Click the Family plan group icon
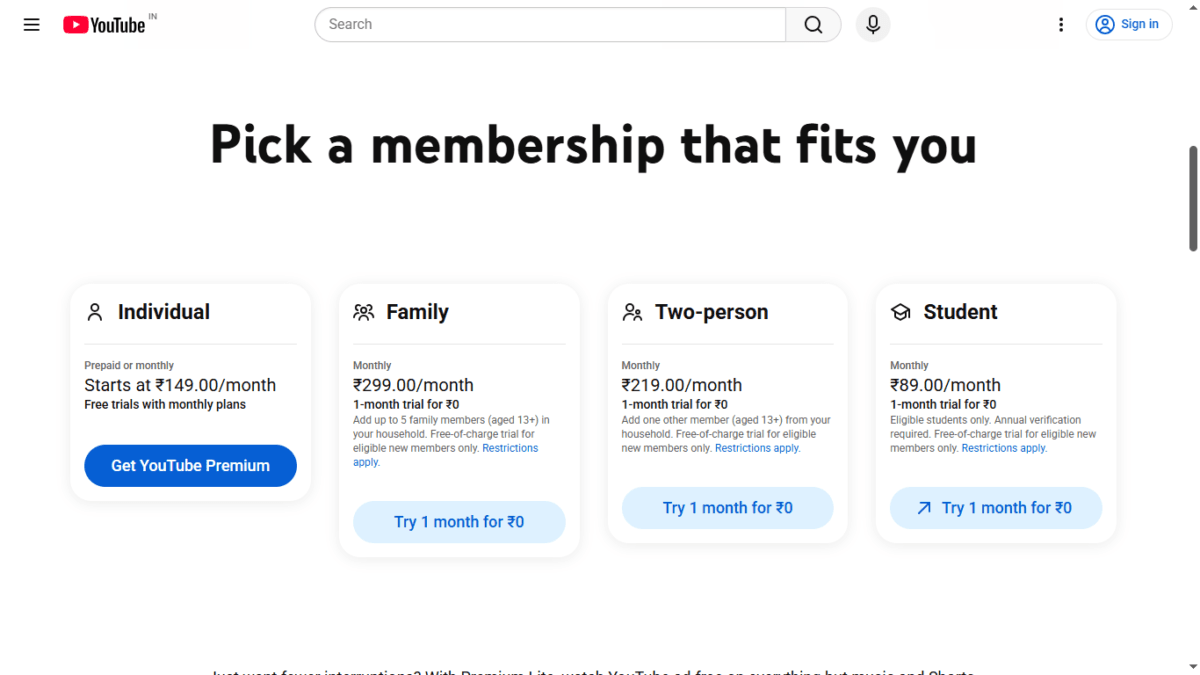The image size is (1200, 675). click(363, 311)
